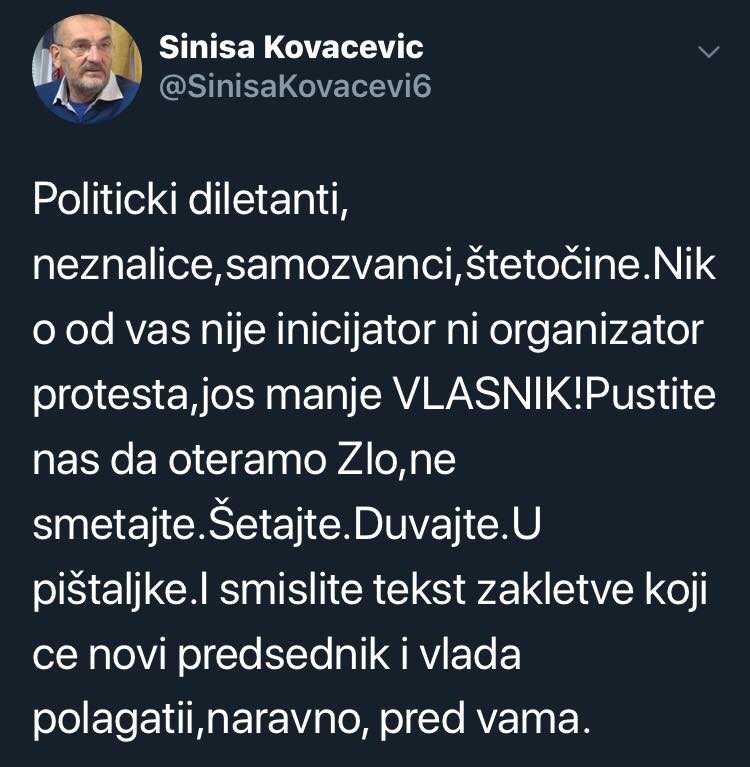Open the Sinisa Kovacevic display name link
Screen dimensions: 750x767
(291, 47)
